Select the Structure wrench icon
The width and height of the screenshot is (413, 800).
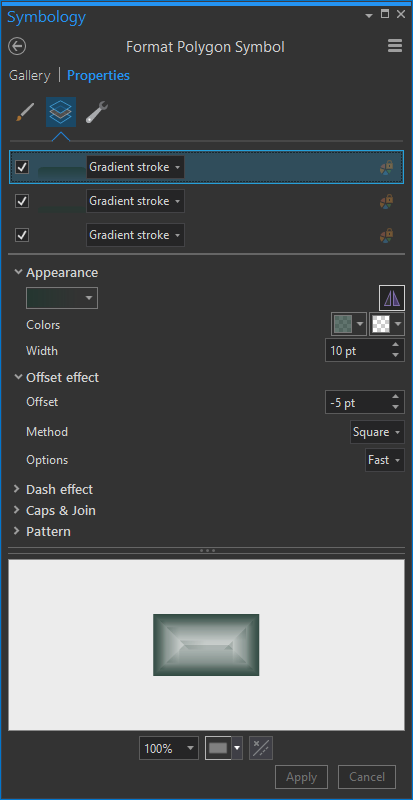pos(96,112)
